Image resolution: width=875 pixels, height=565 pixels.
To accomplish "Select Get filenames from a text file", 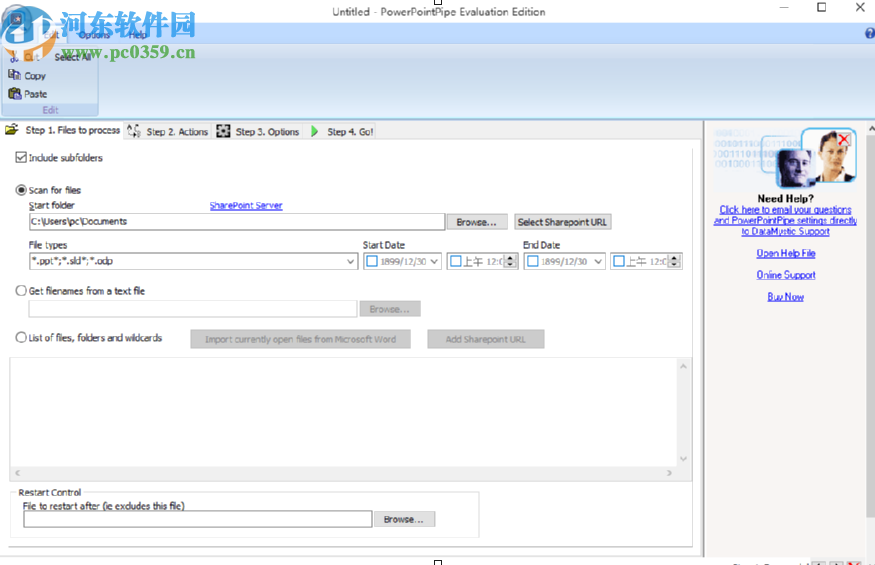I will click(21, 291).
